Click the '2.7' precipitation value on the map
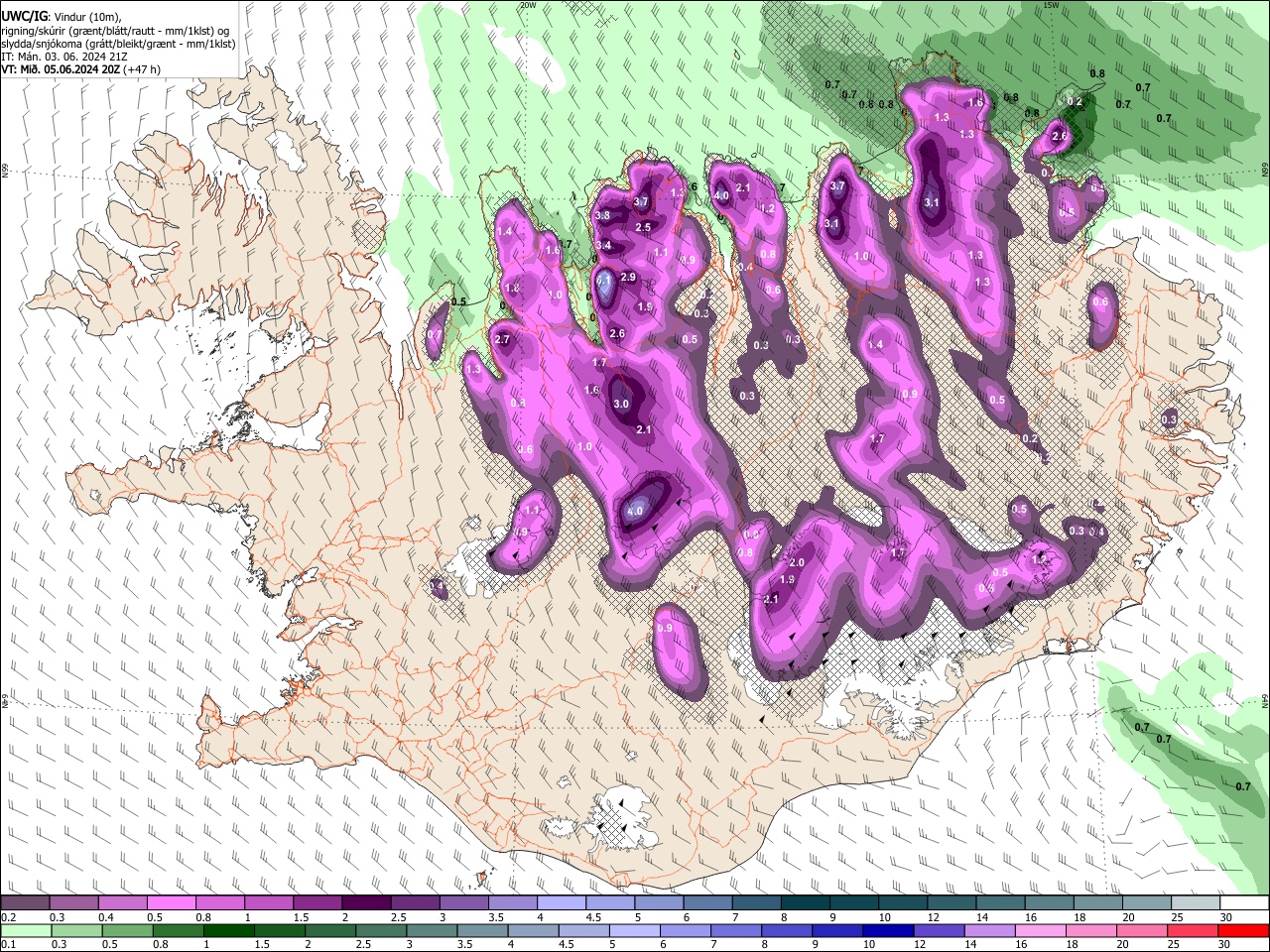The width and height of the screenshot is (1270, 952). tap(501, 340)
